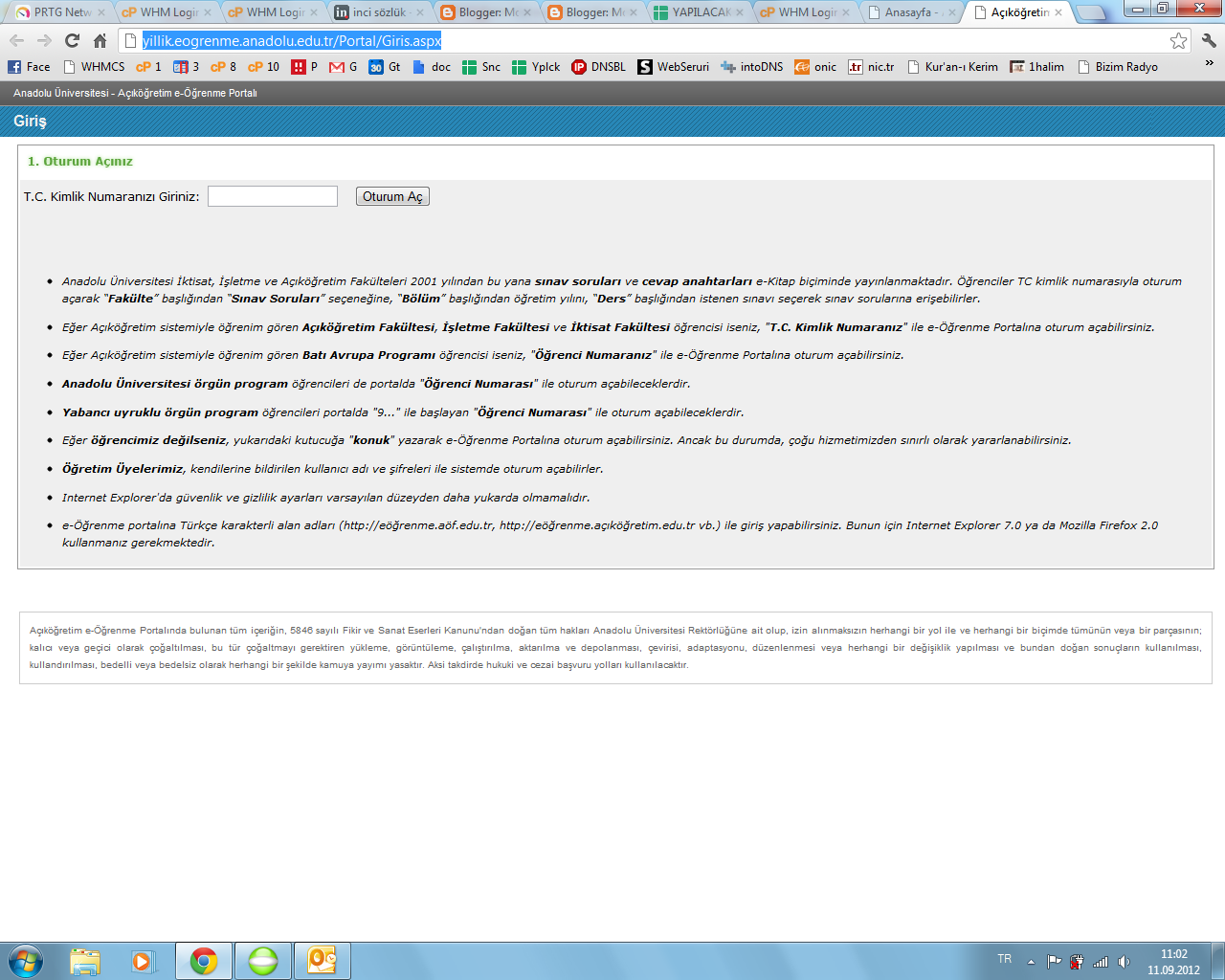This screenshot has height=980, width=1225.
Task: Open the nic.tr bookmark
Action: pyautogui.click(x=871, y=67)
